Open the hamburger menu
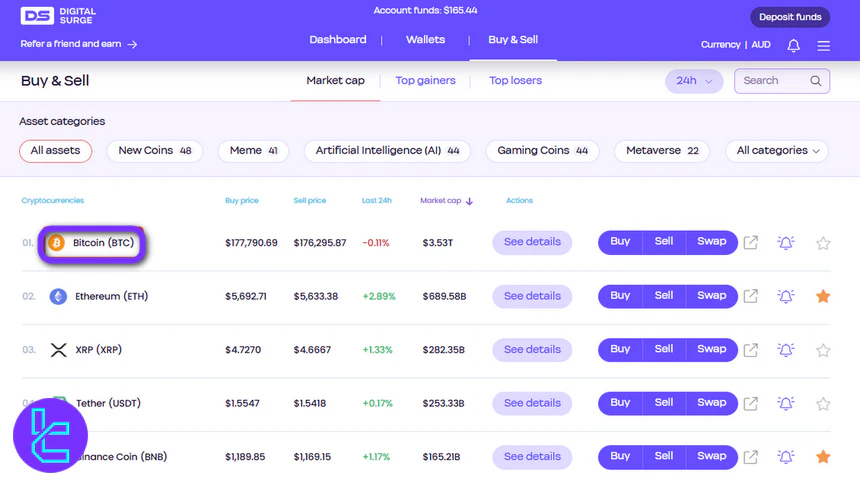Viewport: 860px width, 484px height. pos(823,46)
